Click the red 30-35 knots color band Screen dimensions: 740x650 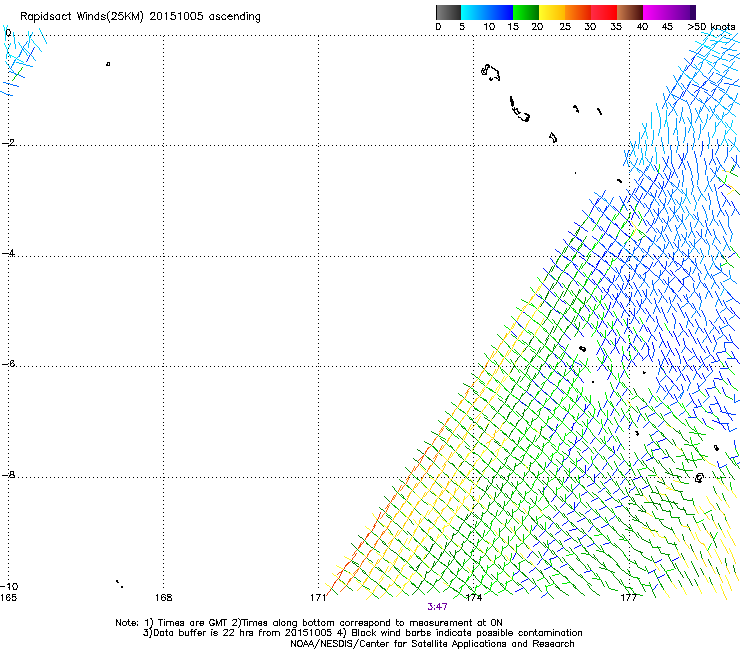coord(604,12)
